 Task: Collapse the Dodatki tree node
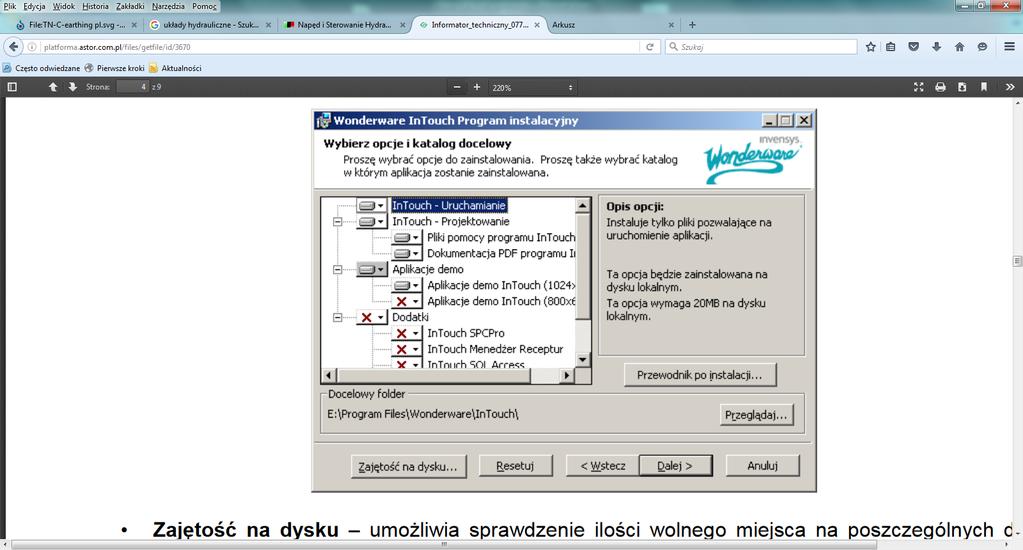coord(337,318)
